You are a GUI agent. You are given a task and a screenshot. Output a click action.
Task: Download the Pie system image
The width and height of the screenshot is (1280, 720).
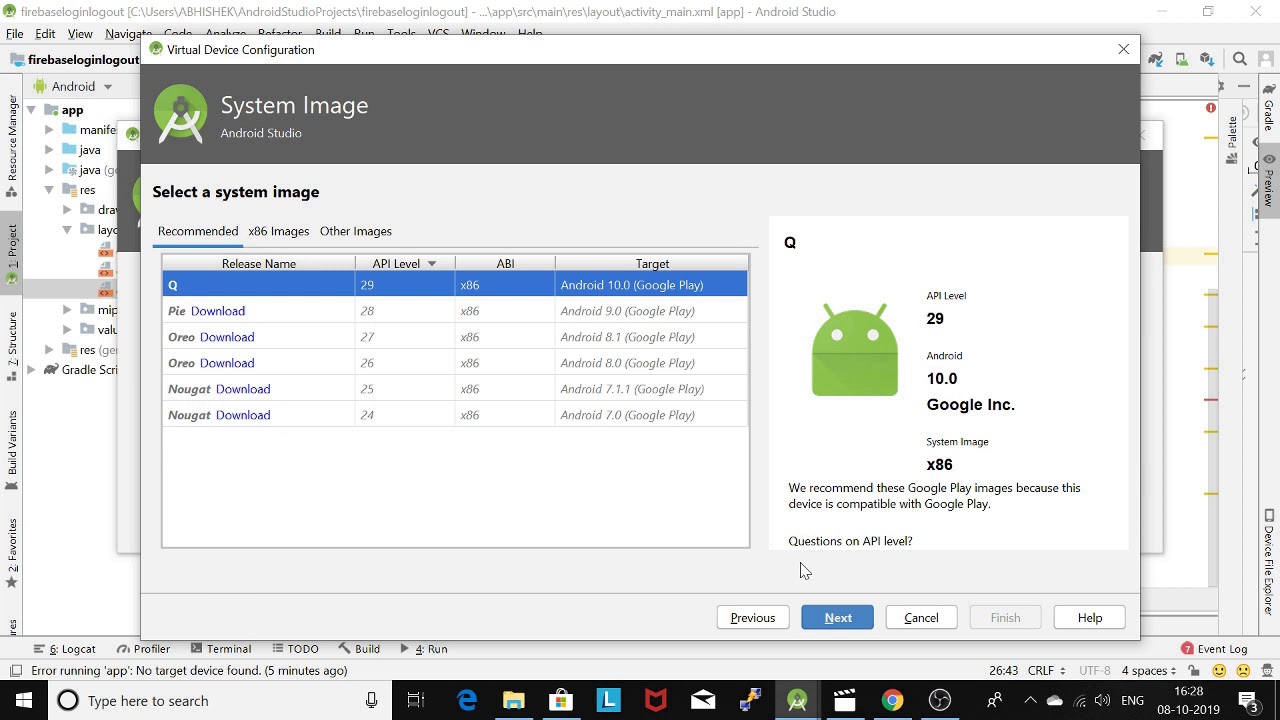(x=217, y=311)
